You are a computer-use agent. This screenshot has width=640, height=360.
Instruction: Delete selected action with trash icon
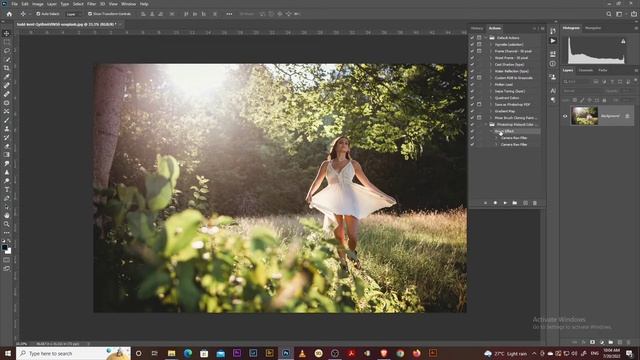click(535, 203)
